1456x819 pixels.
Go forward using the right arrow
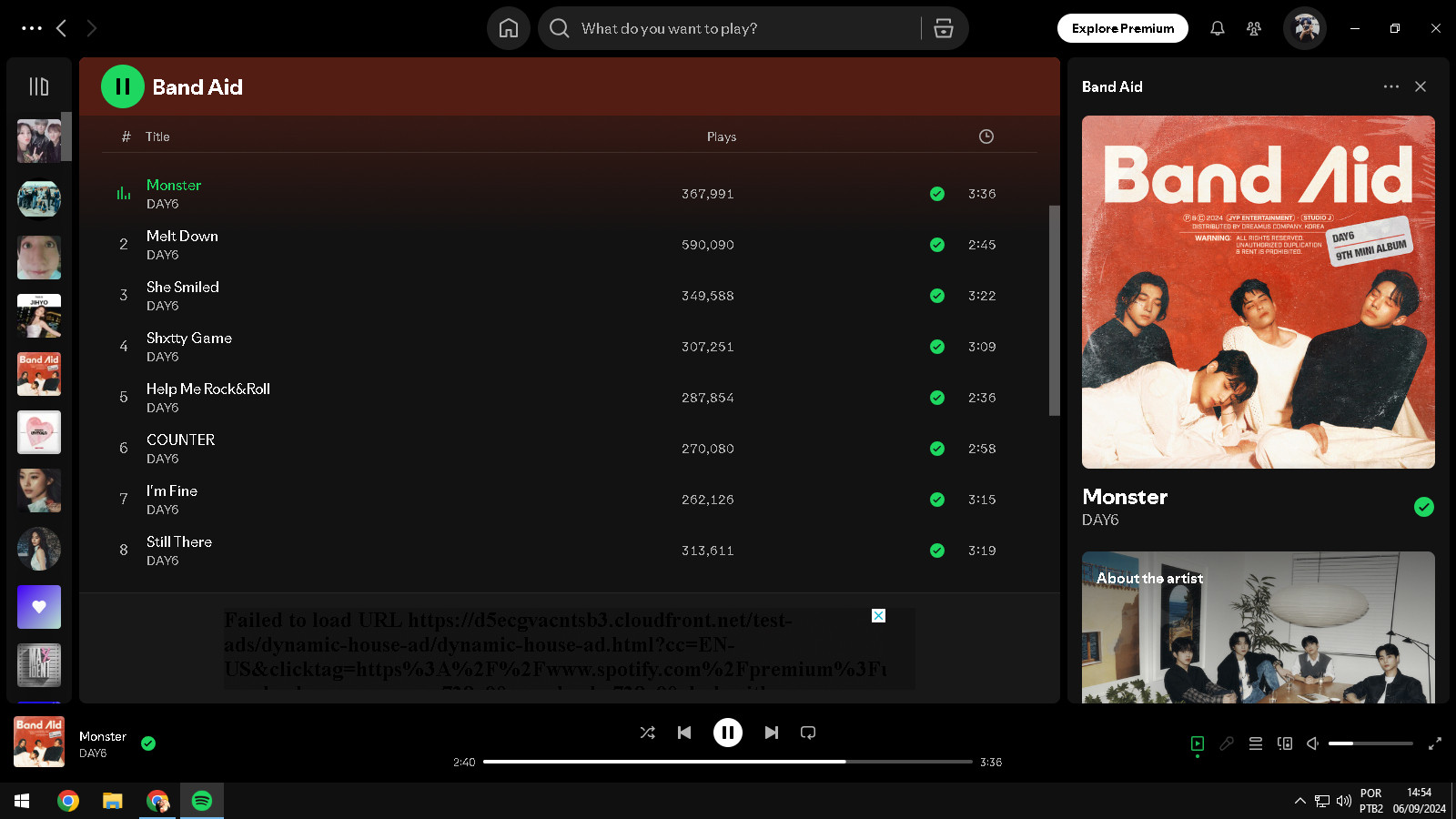[91, 28]
